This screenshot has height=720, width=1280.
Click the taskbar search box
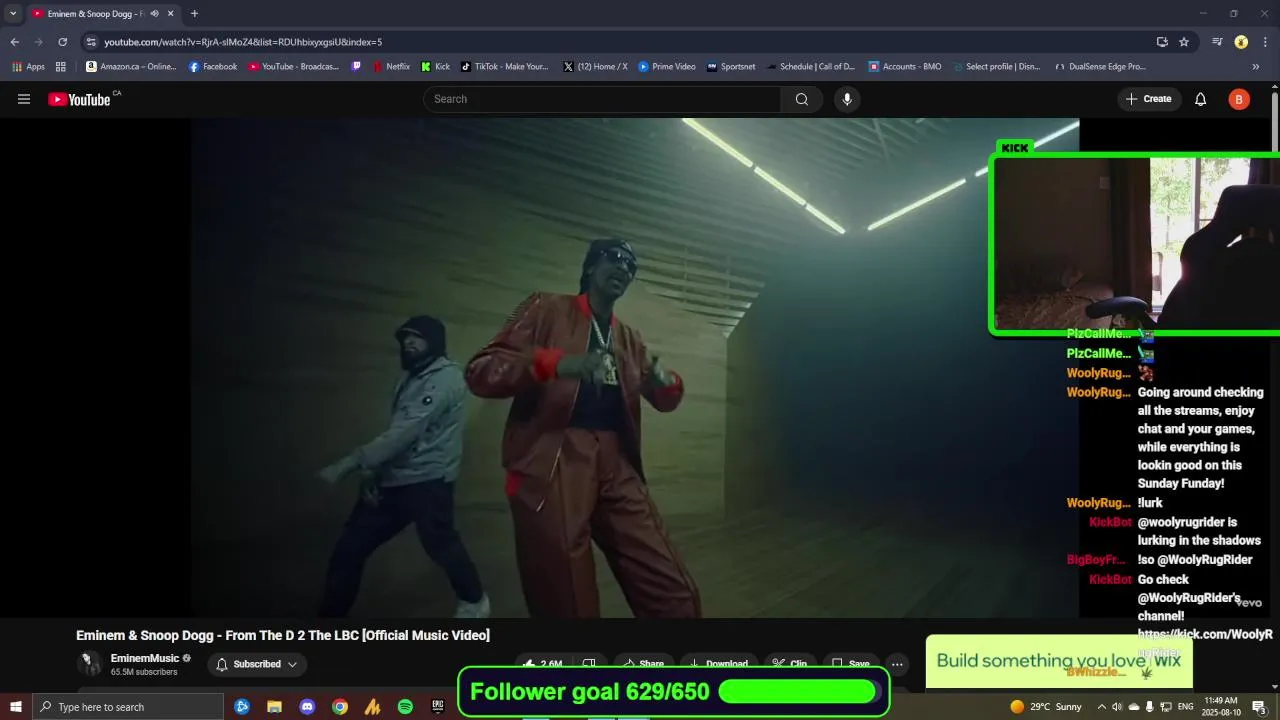pyautogui.click(x=128, y=707)
